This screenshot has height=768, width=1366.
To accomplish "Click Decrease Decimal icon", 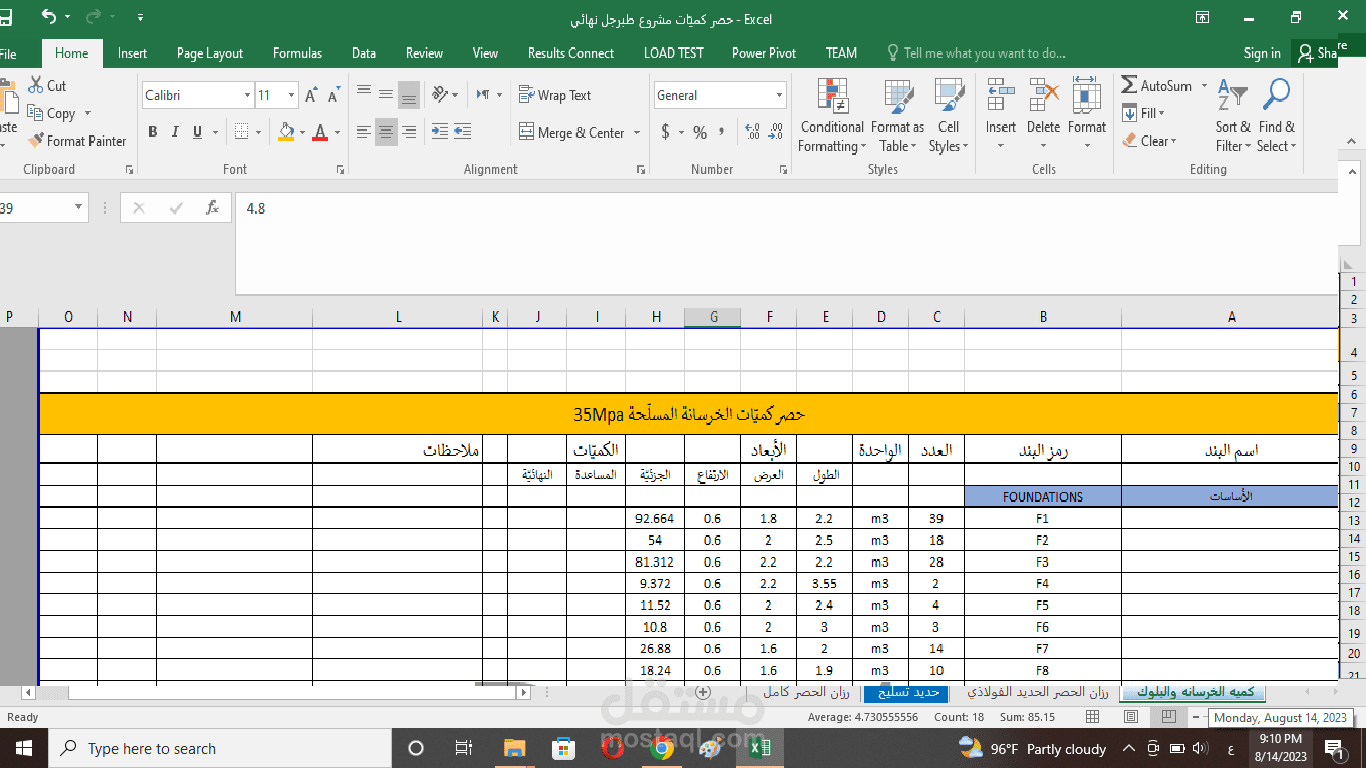I will (775, 132).
